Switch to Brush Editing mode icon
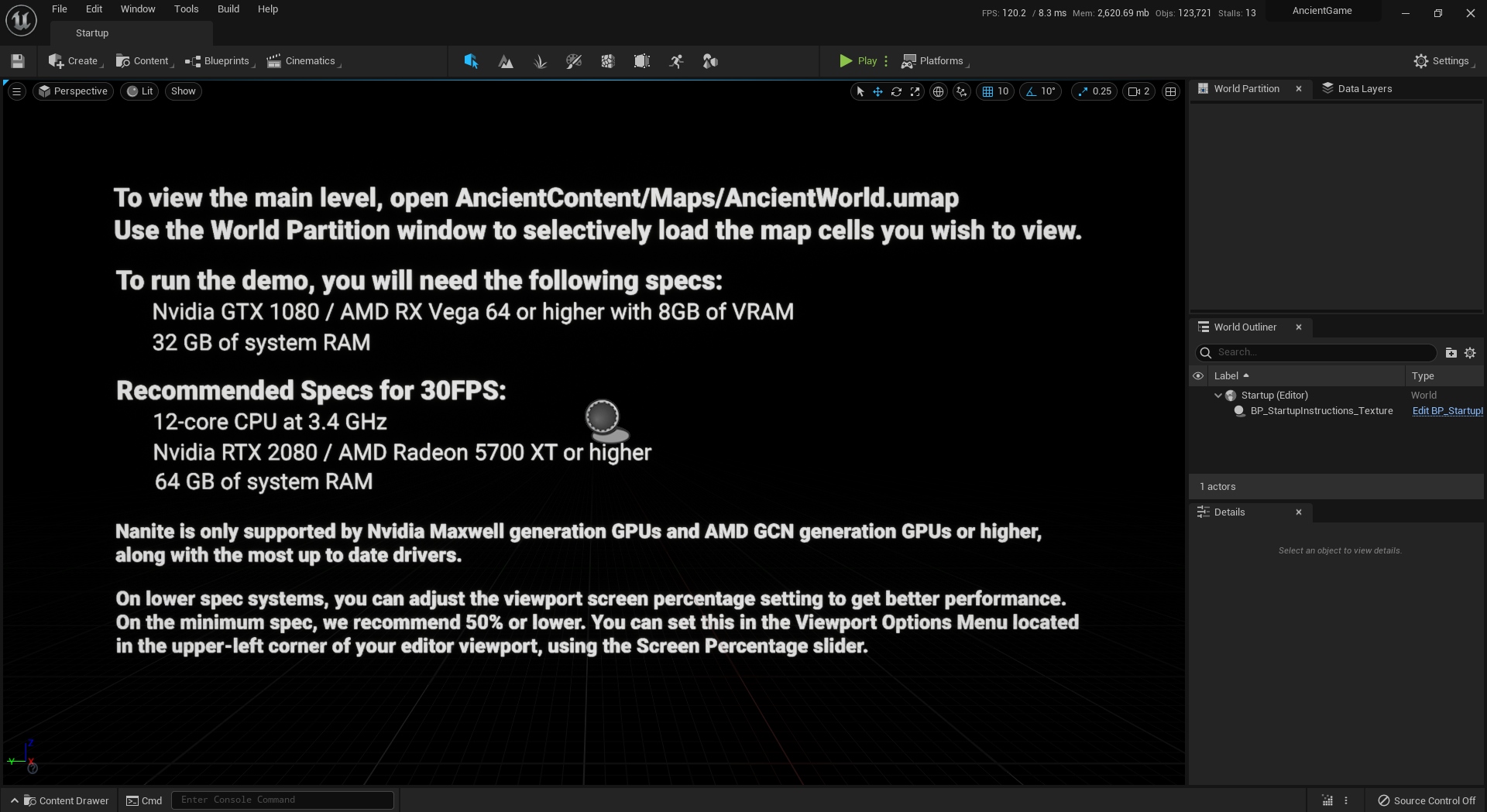The width and height of the screenshot is (1487, 812). click(642, 61)
